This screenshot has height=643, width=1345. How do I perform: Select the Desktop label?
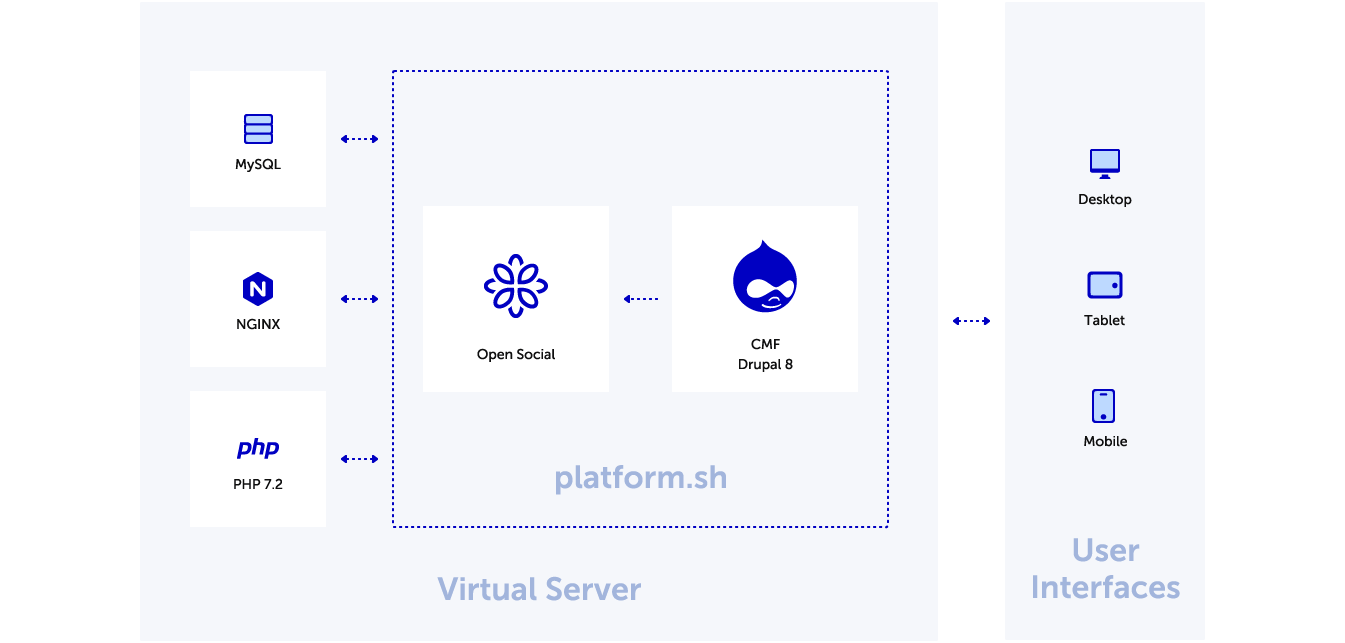coord(1105,199)
